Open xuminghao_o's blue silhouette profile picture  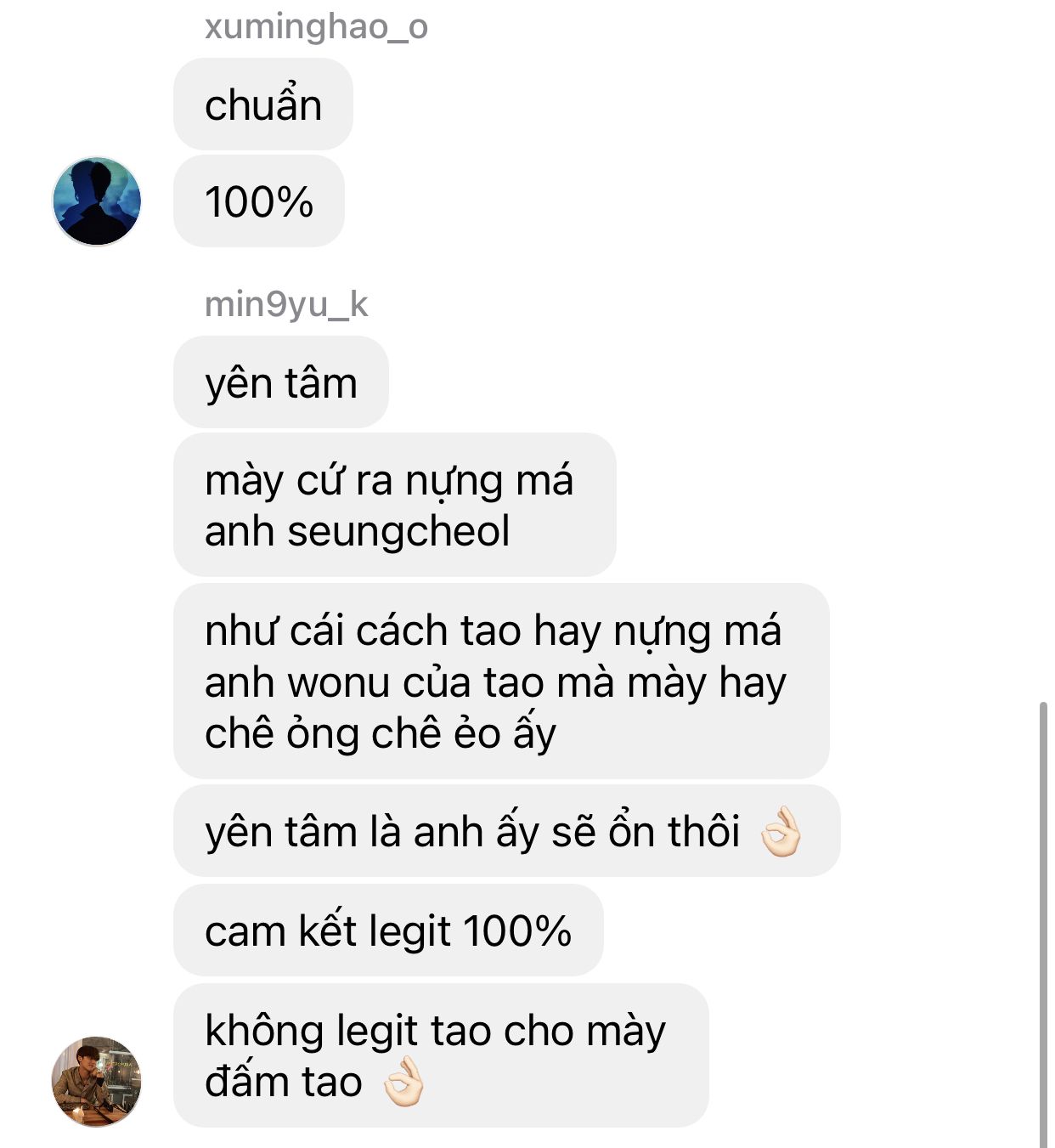coord(97,201)
